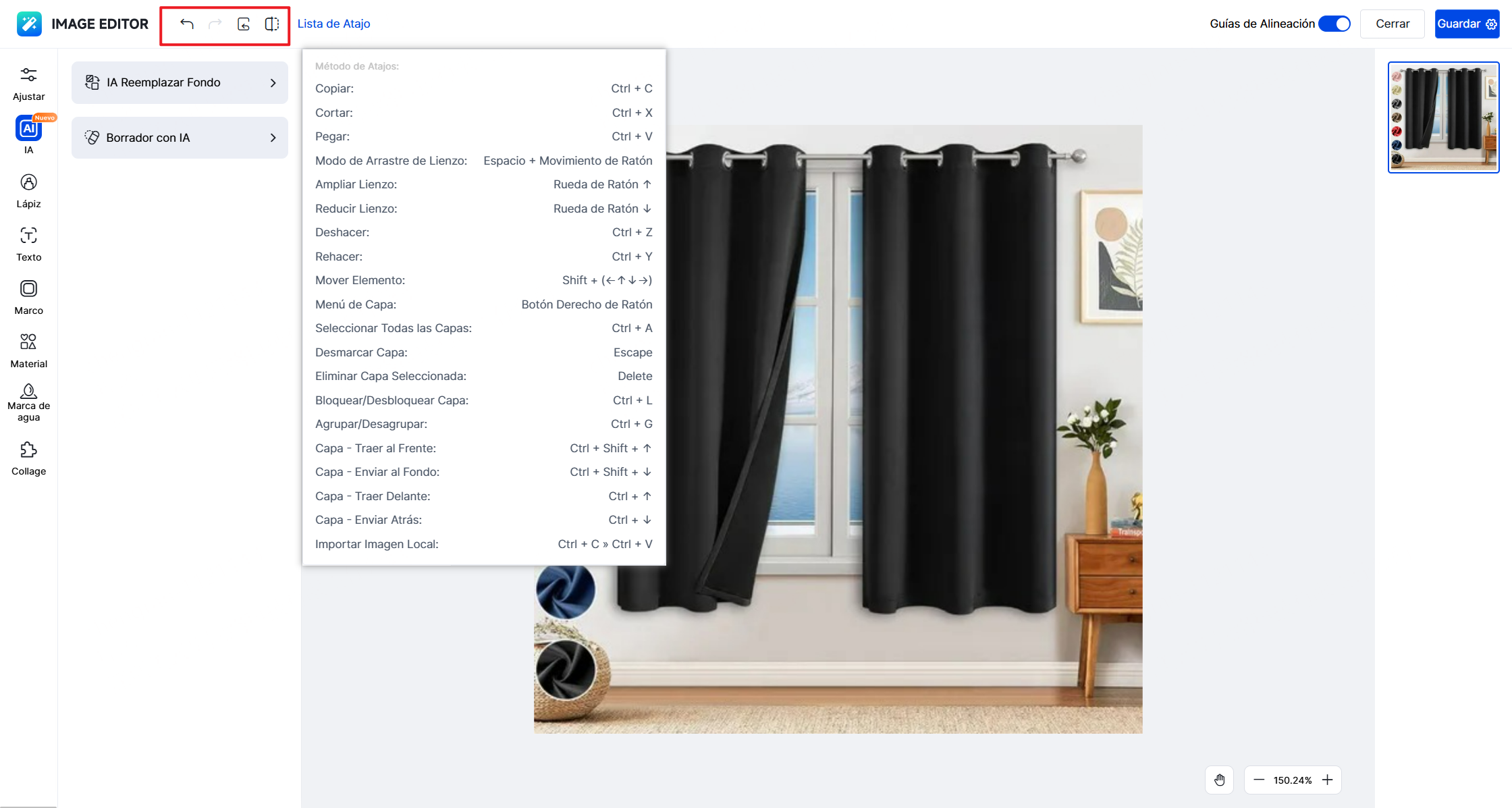Select the curtain image thumbnail

[x=1443, y=117]
